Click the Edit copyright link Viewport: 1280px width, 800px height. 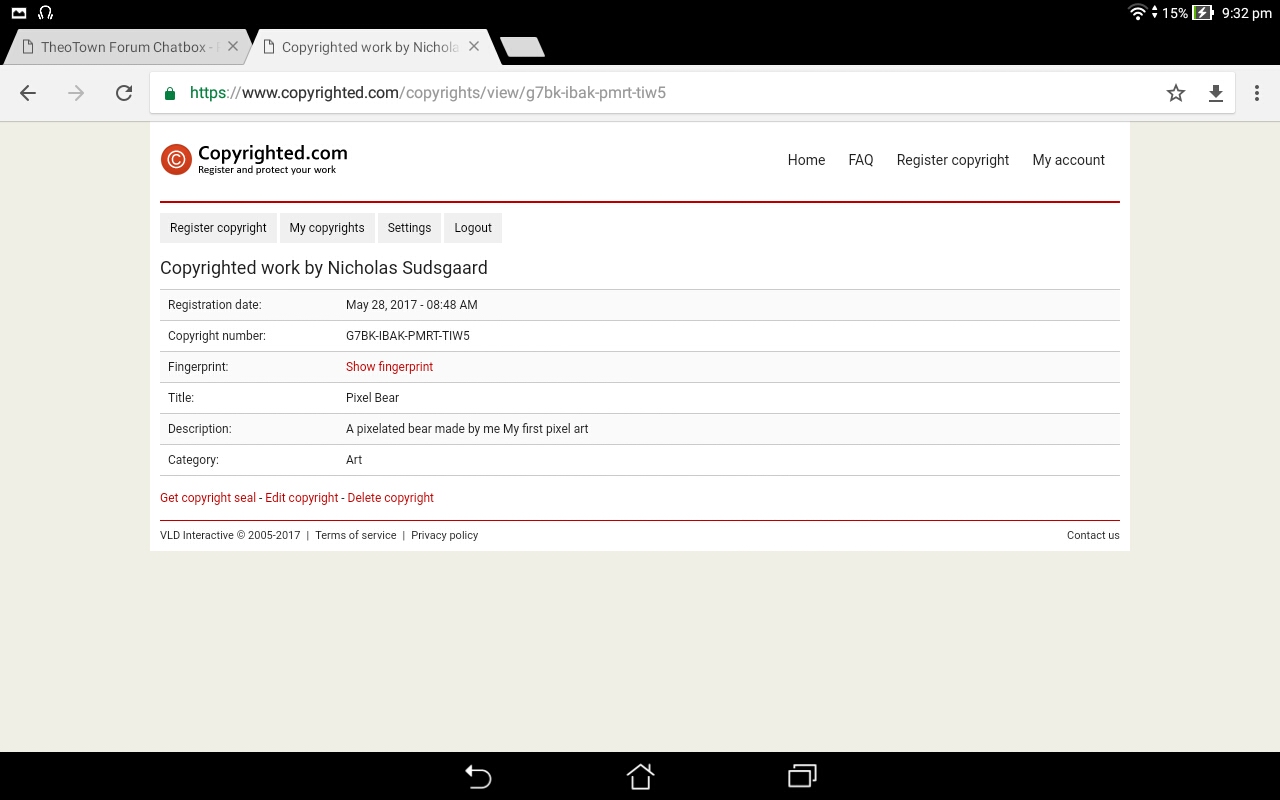302,498
